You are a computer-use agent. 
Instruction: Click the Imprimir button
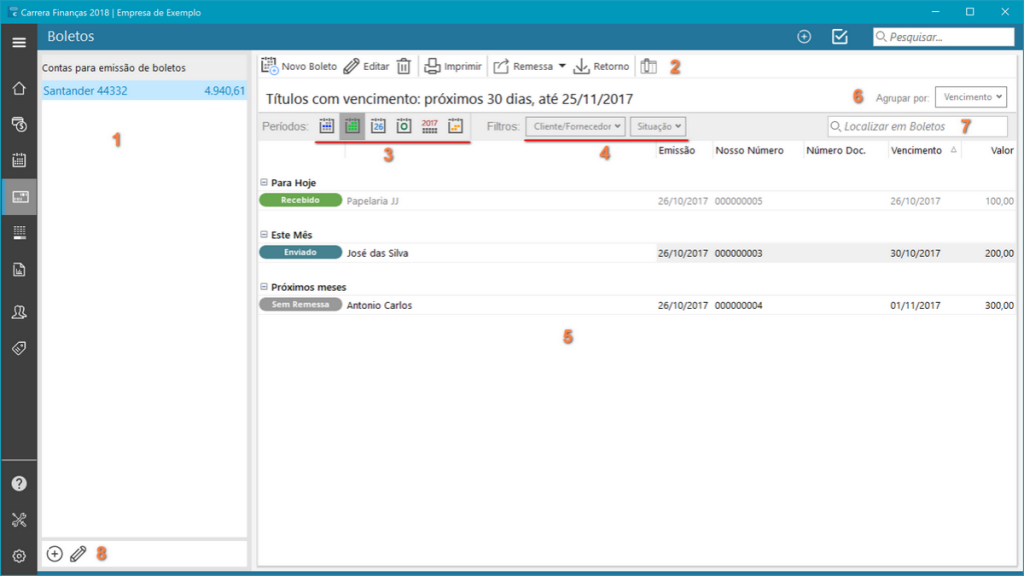point(452,67)
